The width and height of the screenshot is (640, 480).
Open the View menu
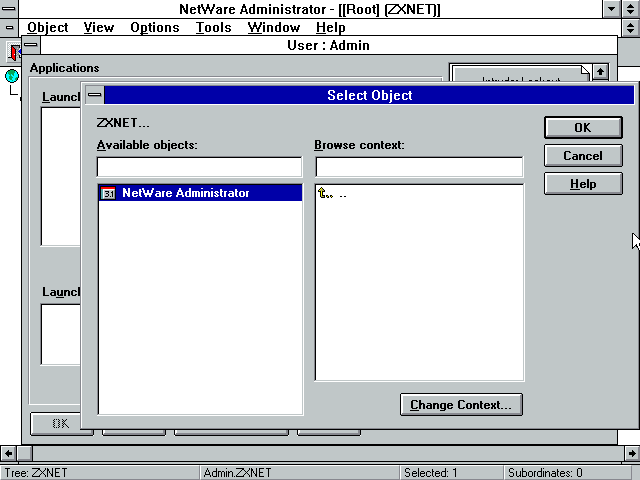[x=99, y=27]
